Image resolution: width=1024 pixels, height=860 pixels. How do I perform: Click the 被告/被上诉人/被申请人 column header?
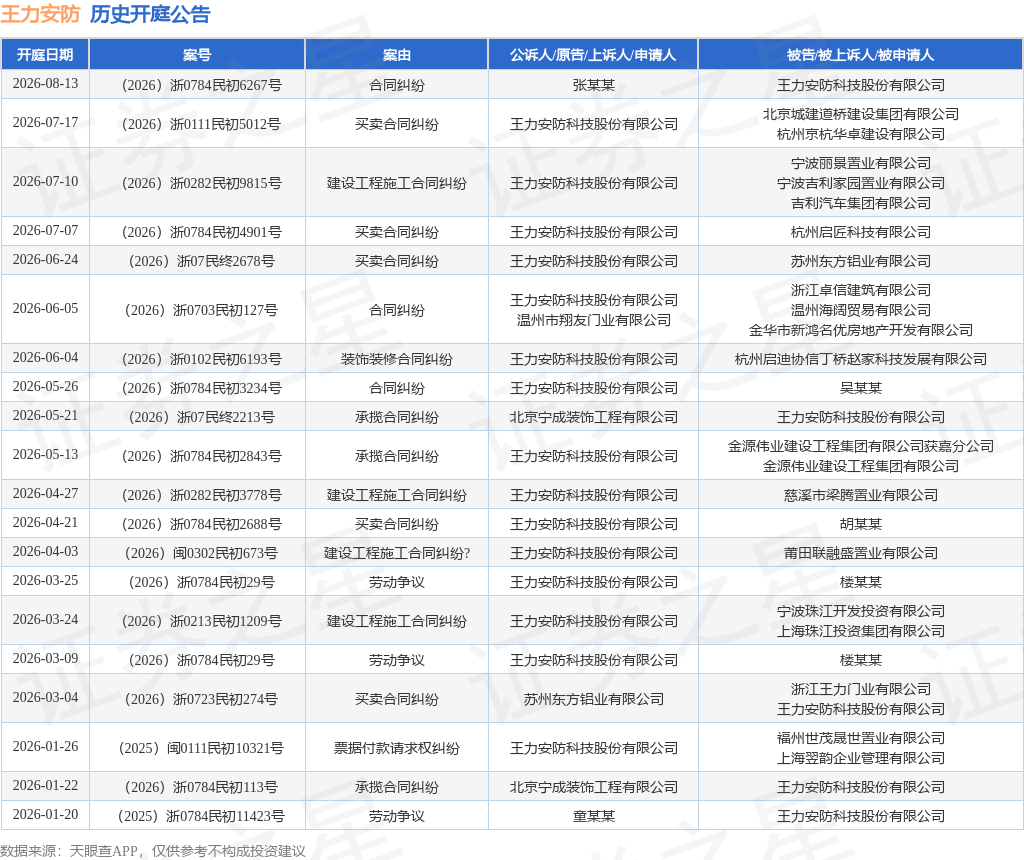tap(861, 55)
